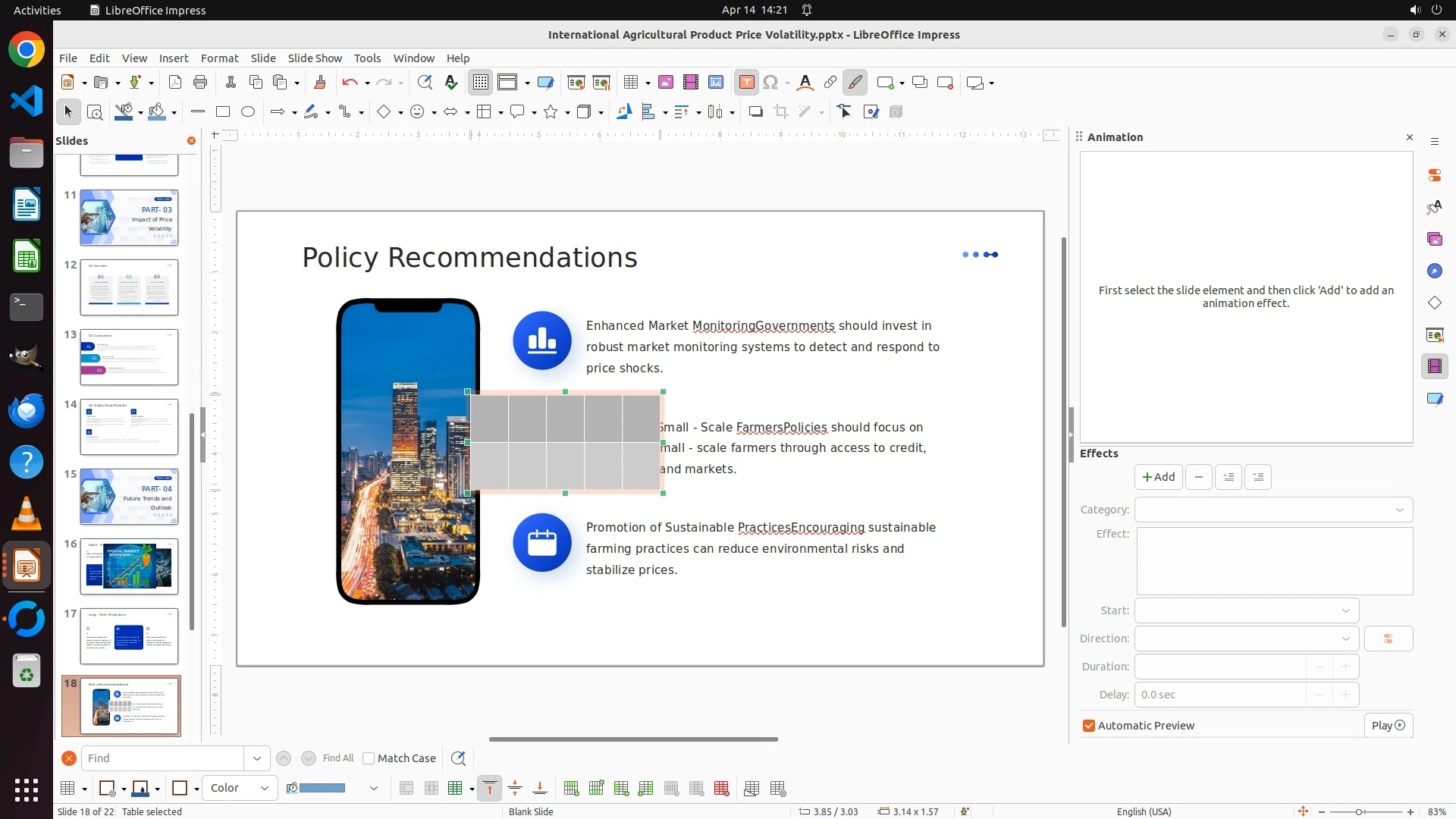The image size is (1456, 819).
Task: Click the Export as PDF icon
Action: pyautogui.click(x=175, y=83)
